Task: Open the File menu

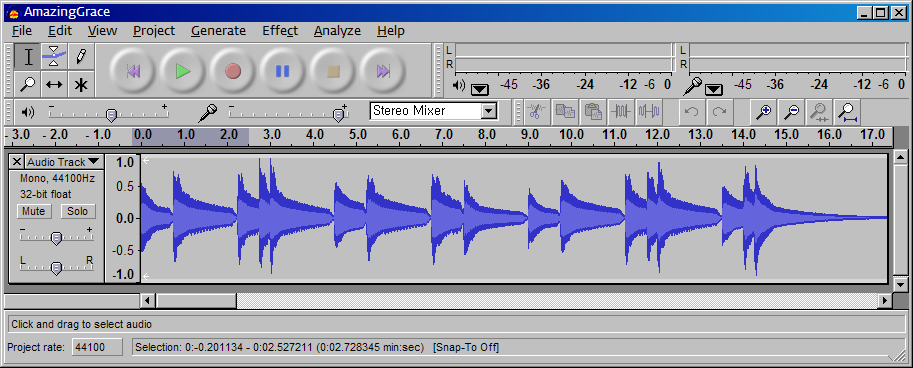Action: tap(22, 31)
